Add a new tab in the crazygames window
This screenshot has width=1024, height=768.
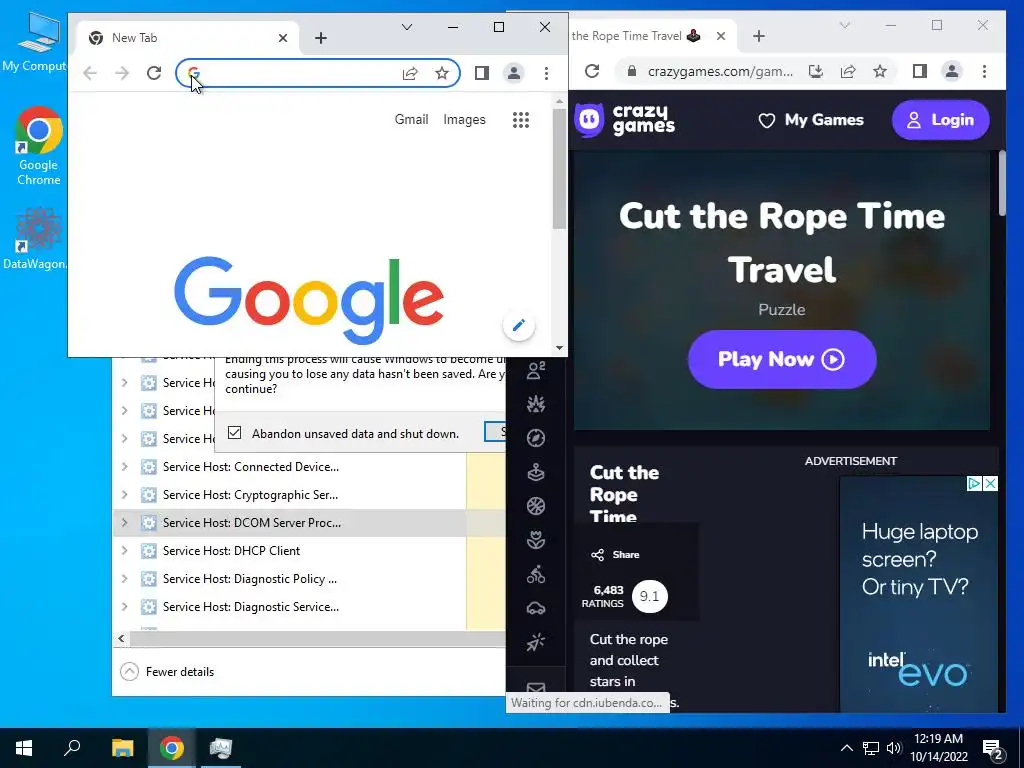coord(759,36)
